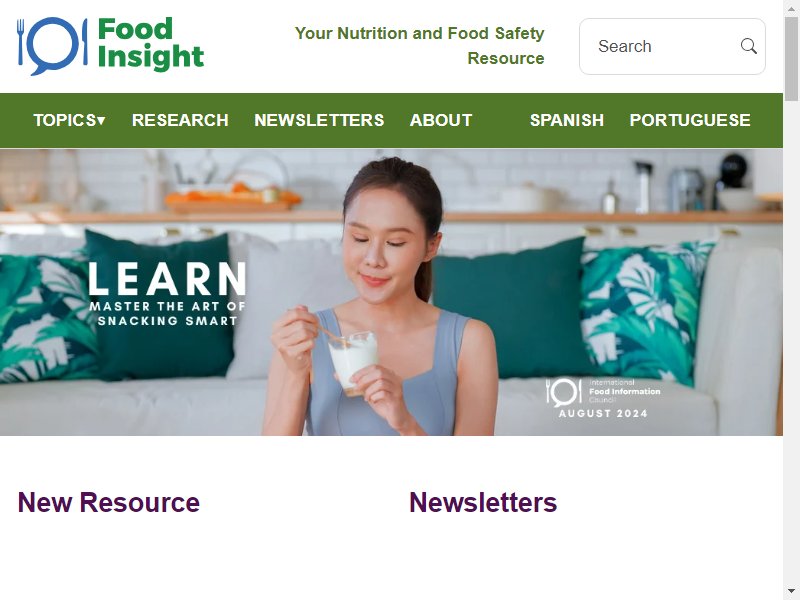The image size is (800, 600).
Task: Click the LEARN headline on banner
Action: pos(167,279)
